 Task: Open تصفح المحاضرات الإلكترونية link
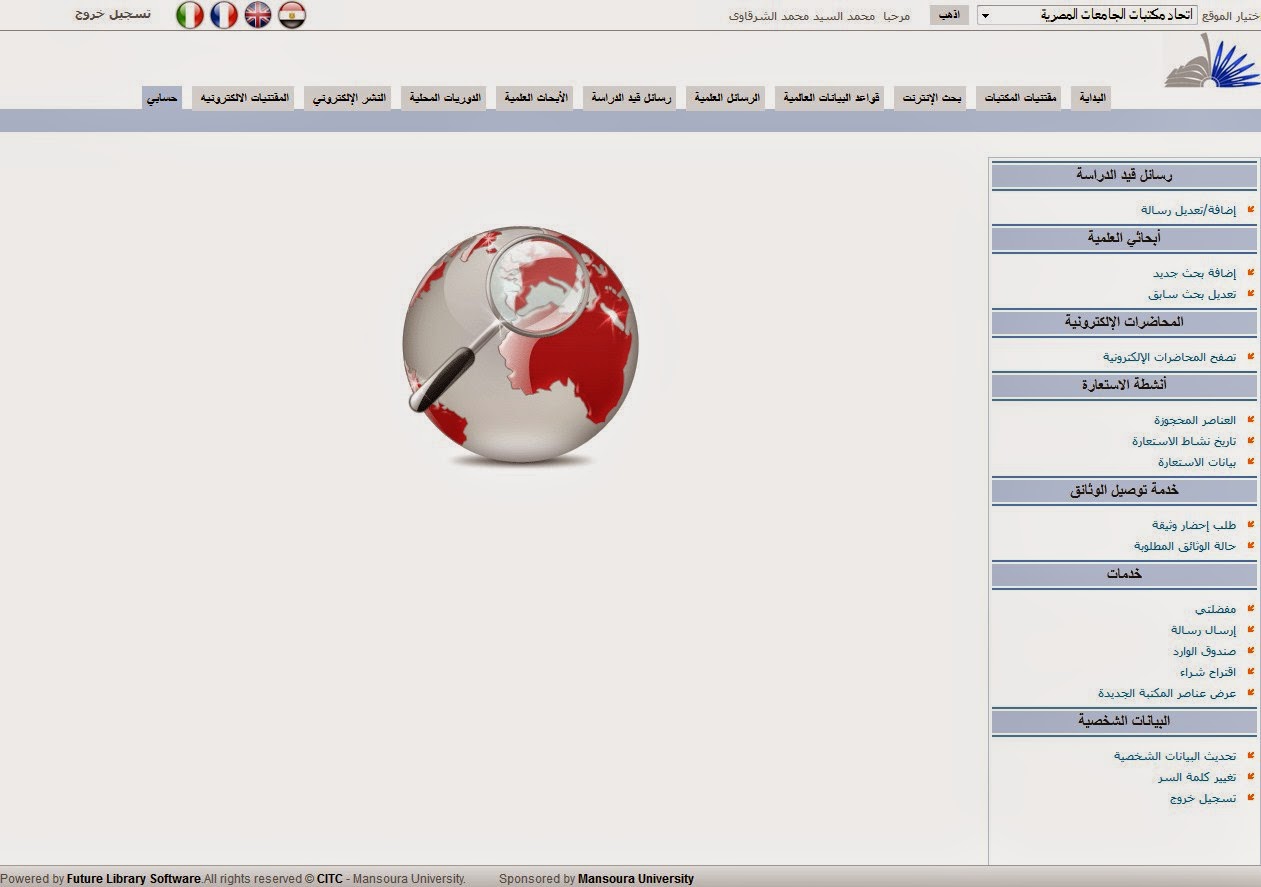click(1170, 357)
